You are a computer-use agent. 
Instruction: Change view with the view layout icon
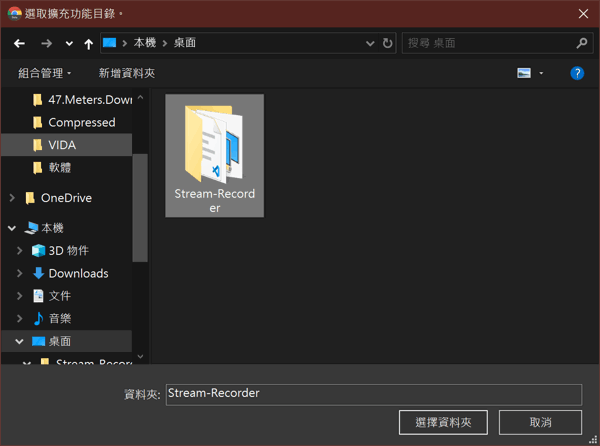[x=524, y=73]
